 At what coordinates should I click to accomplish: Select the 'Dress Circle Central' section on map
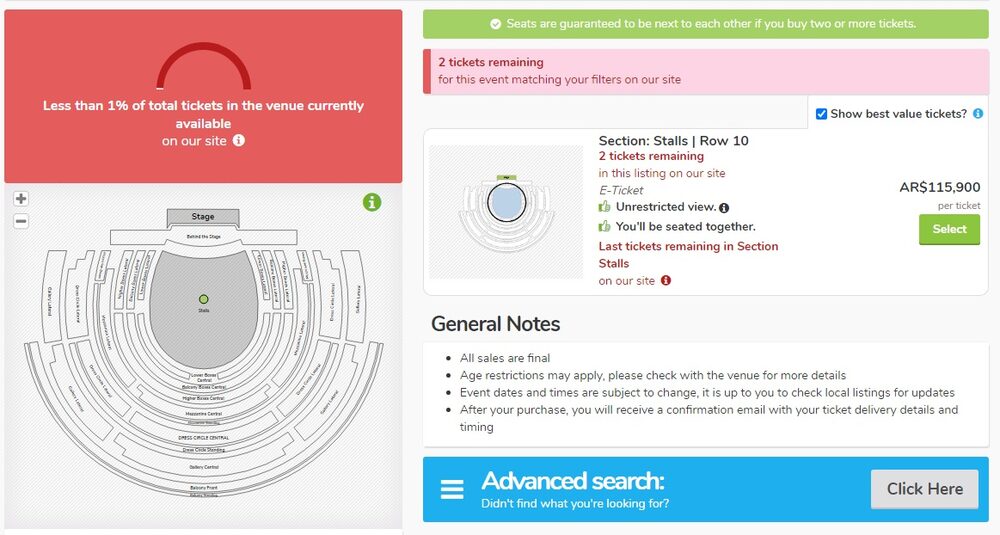pos(205,438)
